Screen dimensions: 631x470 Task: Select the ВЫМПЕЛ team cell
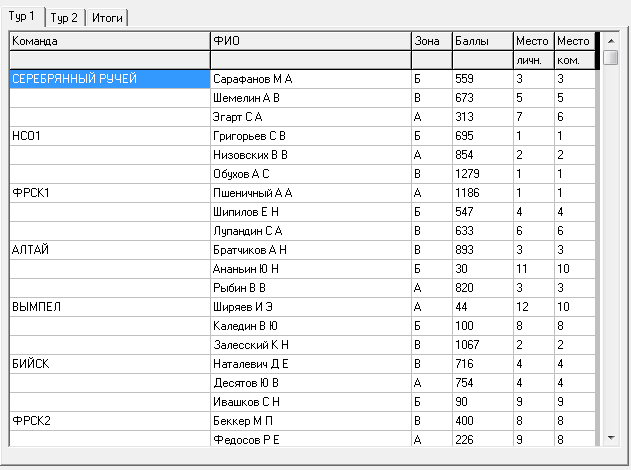110,307
